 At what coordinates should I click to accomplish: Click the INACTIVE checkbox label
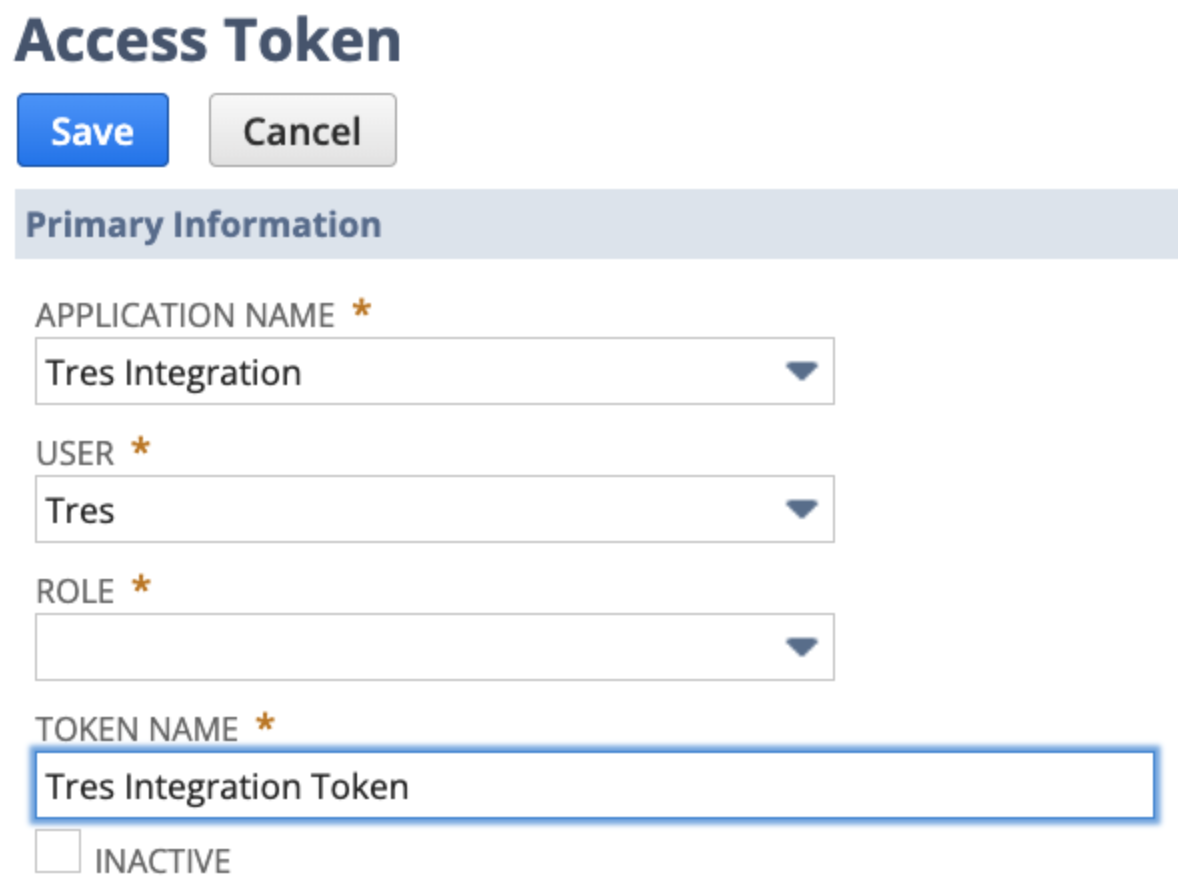click(x=162, y=860)
